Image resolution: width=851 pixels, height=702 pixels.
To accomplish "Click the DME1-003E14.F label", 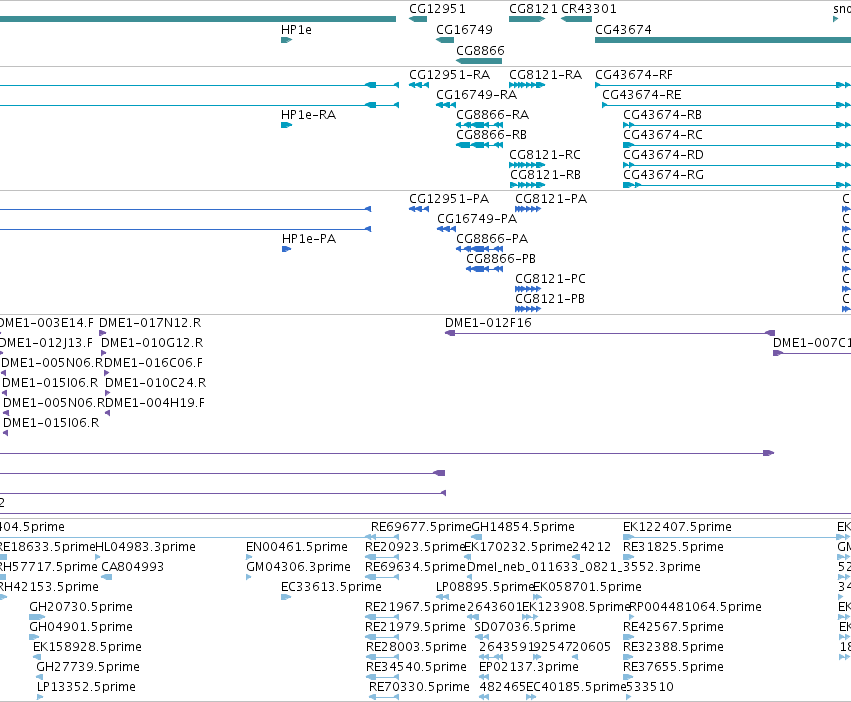I will click(x=46, y=323).
